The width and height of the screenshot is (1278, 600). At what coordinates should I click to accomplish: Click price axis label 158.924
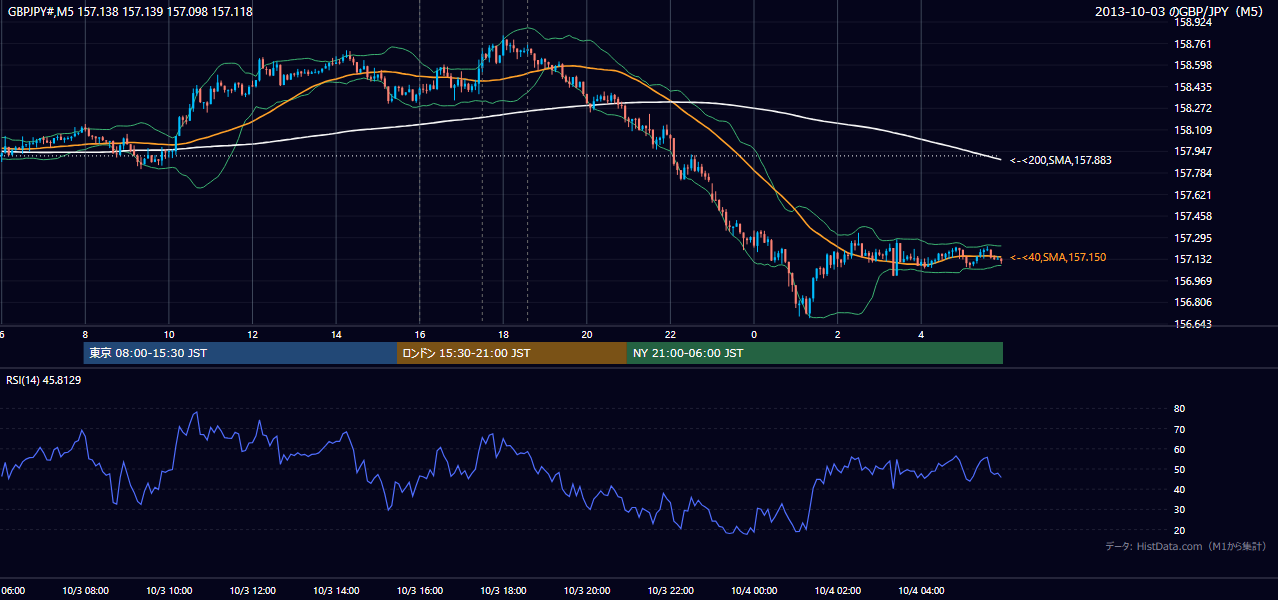click(x=1192, y=22)
